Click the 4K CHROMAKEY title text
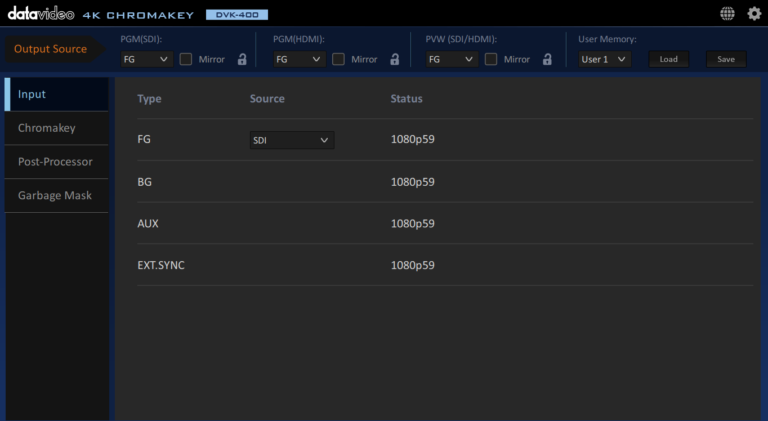This screenshot has height=421, width=768. (138, 15)
